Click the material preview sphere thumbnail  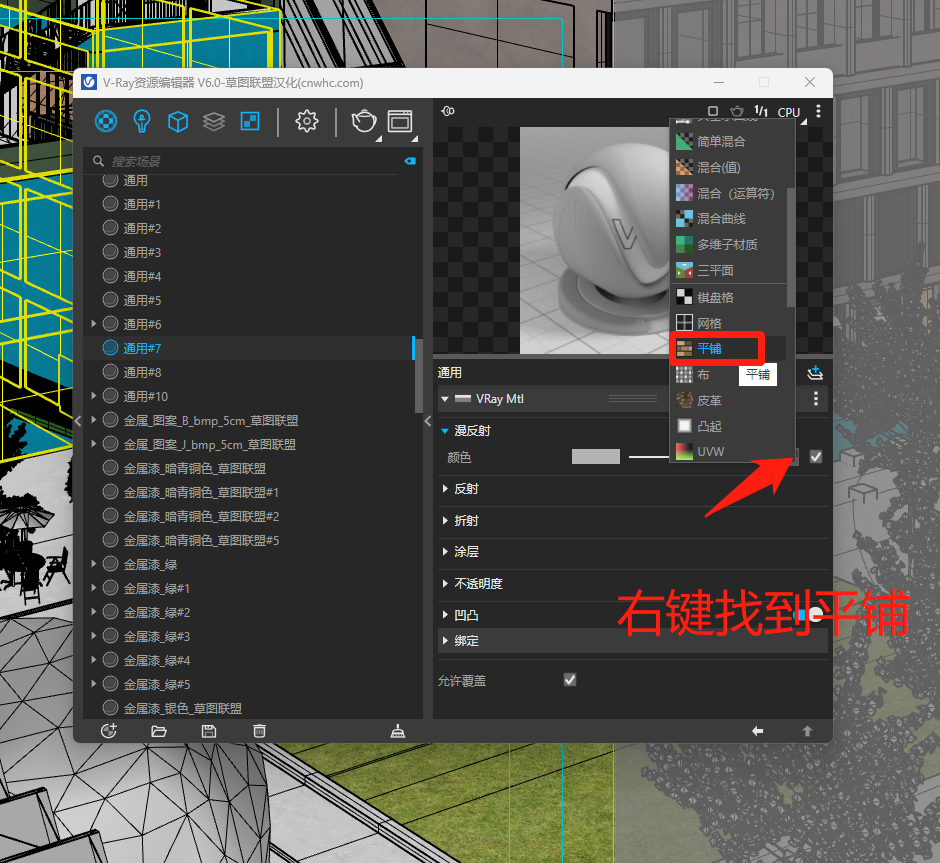[594, 240]
